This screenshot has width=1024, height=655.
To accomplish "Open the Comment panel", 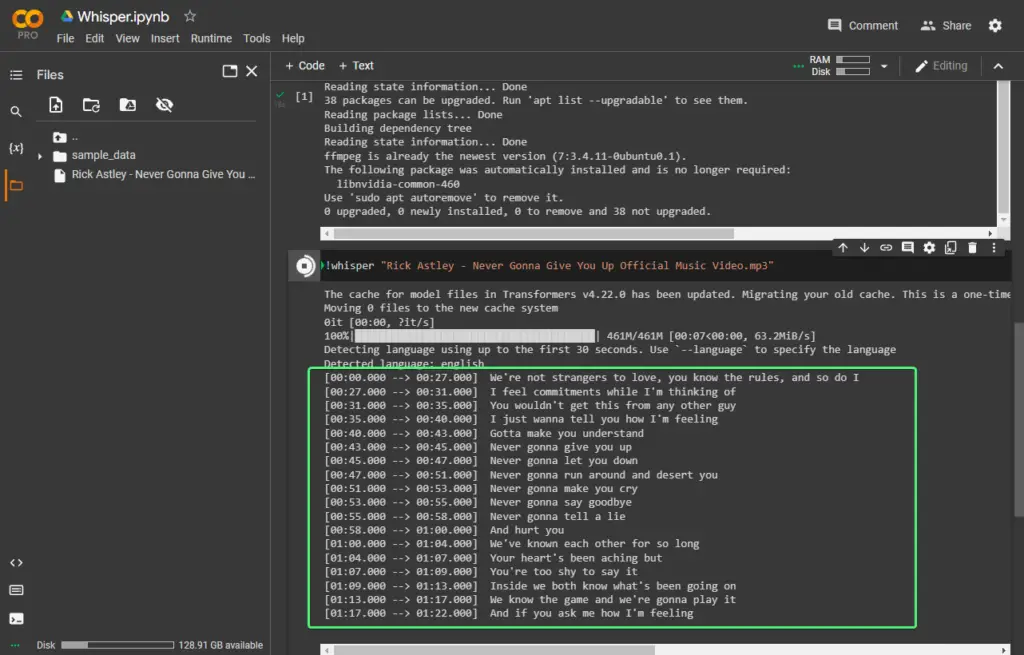I will (x=863, y=25).
